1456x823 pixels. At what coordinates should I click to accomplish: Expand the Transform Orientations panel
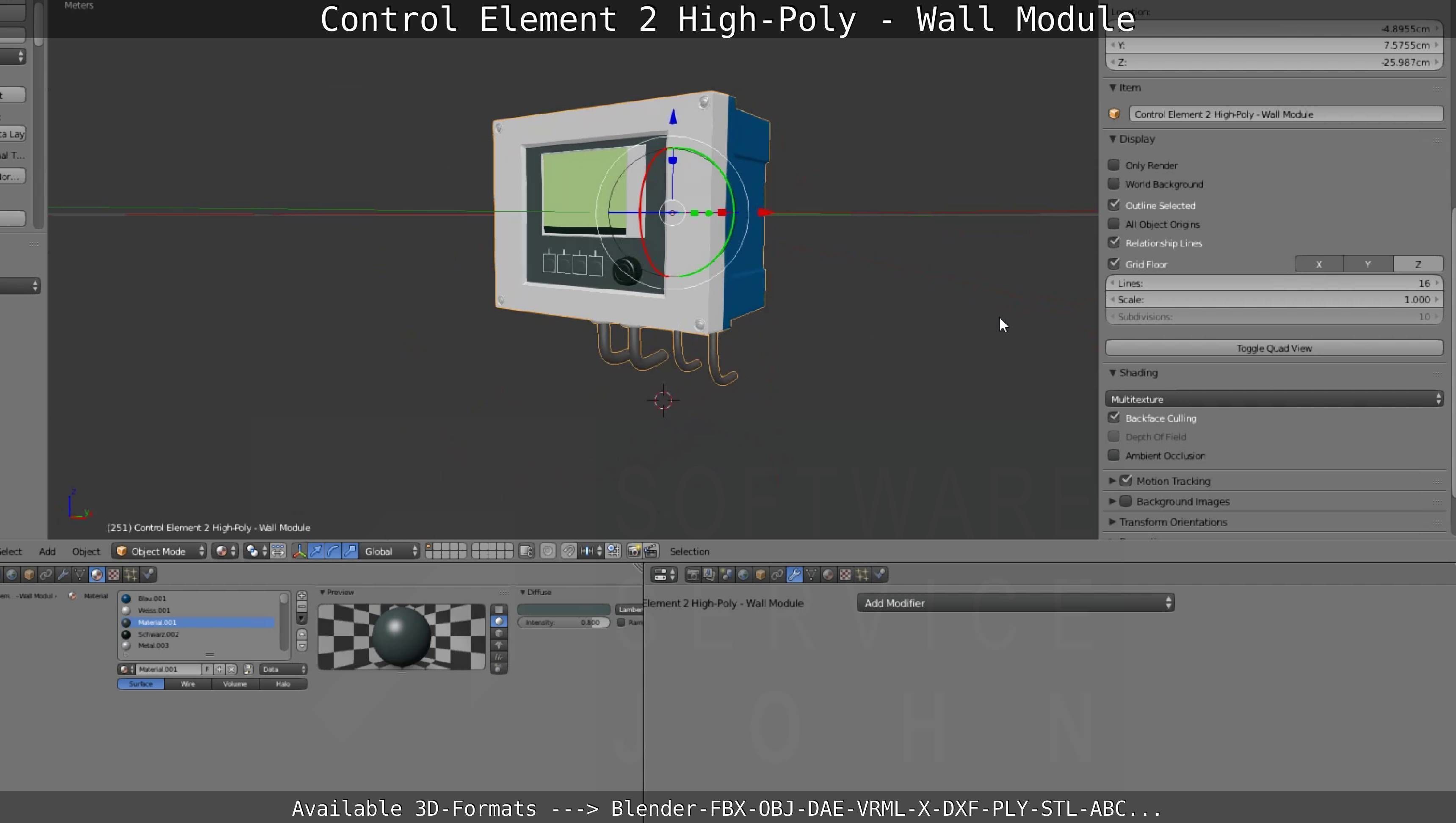tap(1112, 522)
